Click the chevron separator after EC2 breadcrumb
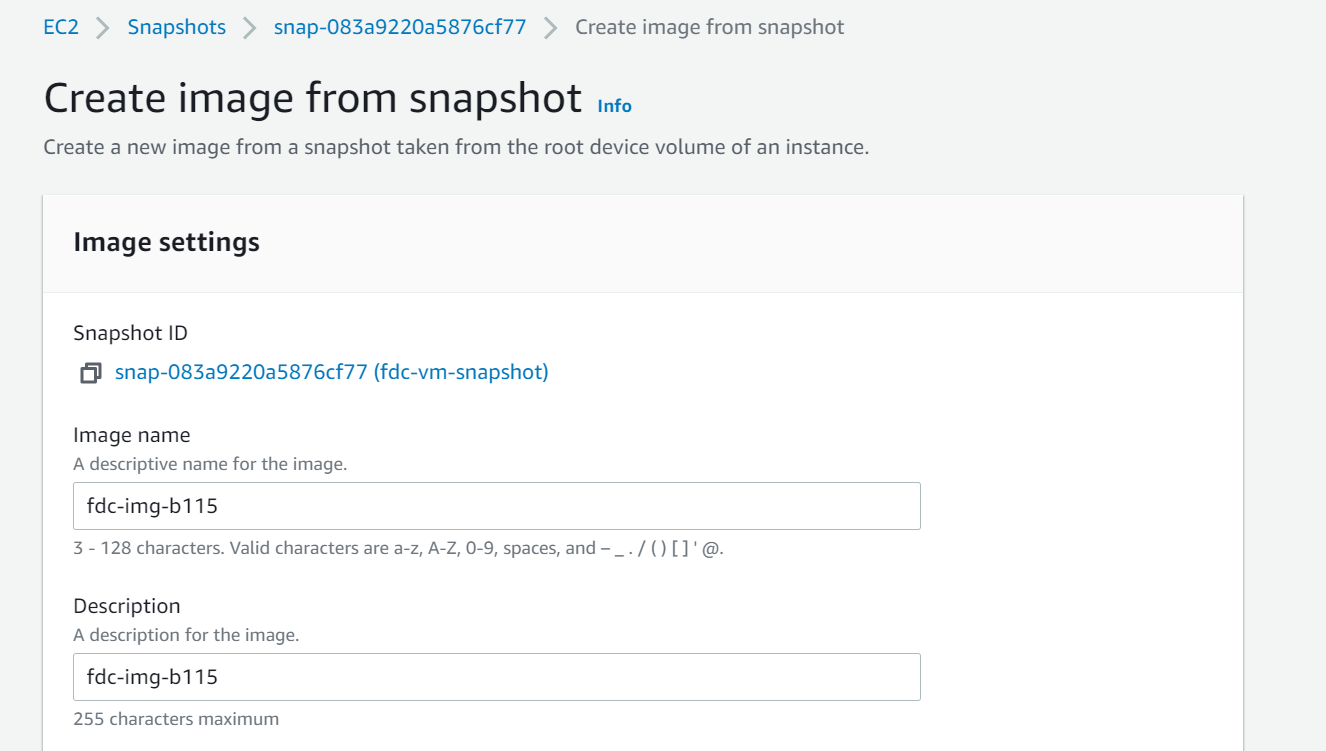The height and width of the screenshot is (751, 1326). tap(102, 28)
